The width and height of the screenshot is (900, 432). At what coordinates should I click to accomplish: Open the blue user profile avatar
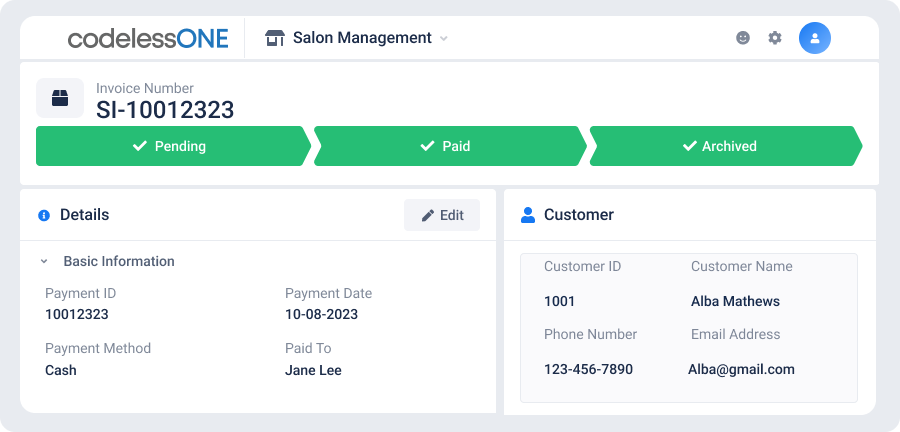[814, 38]
